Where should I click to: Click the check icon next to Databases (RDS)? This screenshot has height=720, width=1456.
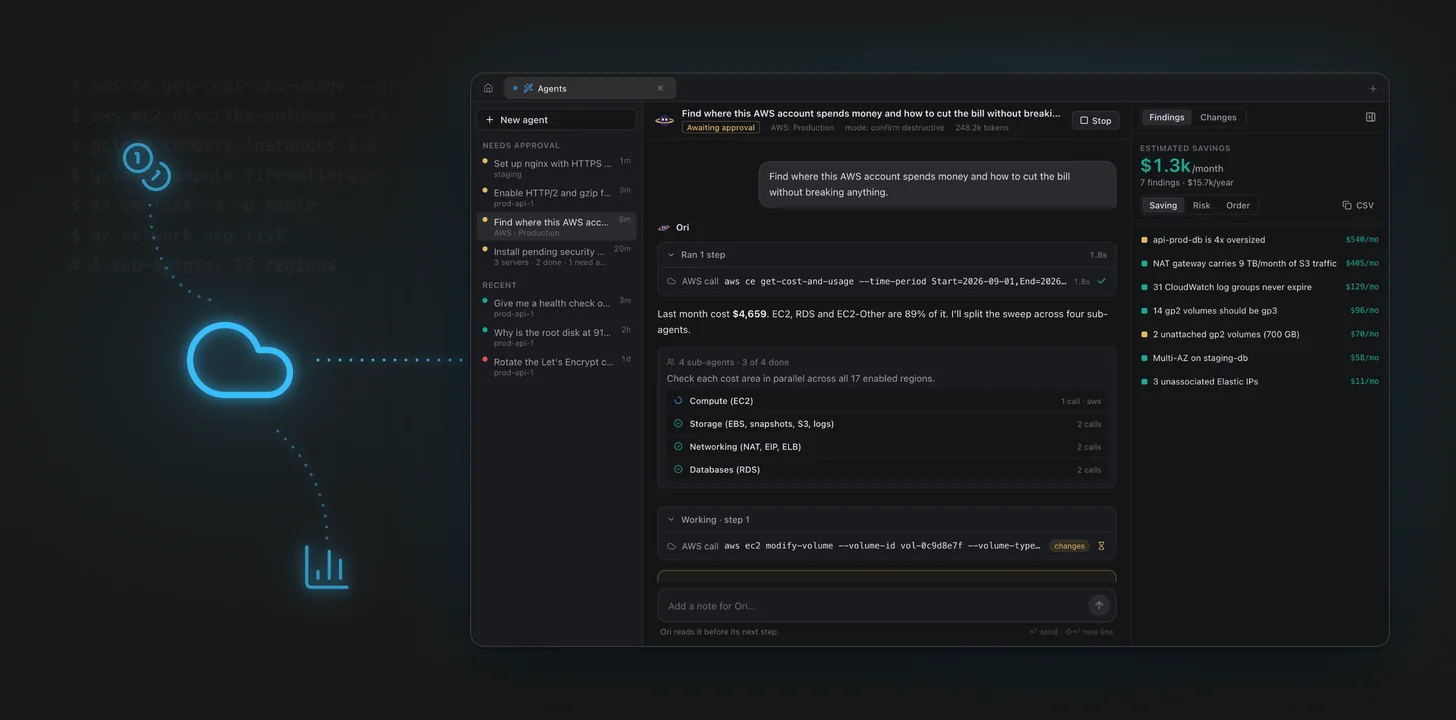[678, 469]
